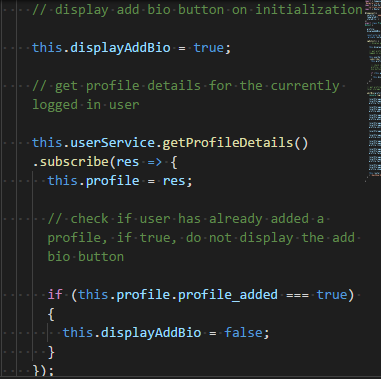Click the '.subscribe(res => {' line
Image resolution: width=381 pixels, height=379 pixels.
click(x=105, y=162)
